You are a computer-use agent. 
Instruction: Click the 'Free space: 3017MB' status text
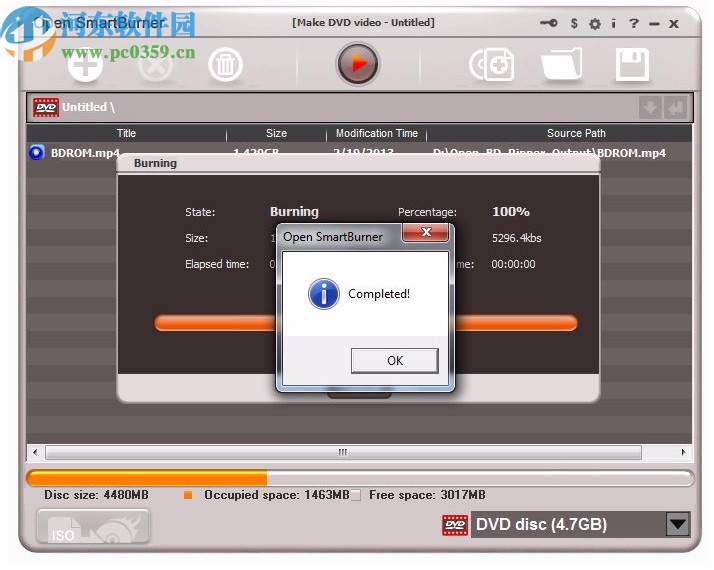point(427,495)
